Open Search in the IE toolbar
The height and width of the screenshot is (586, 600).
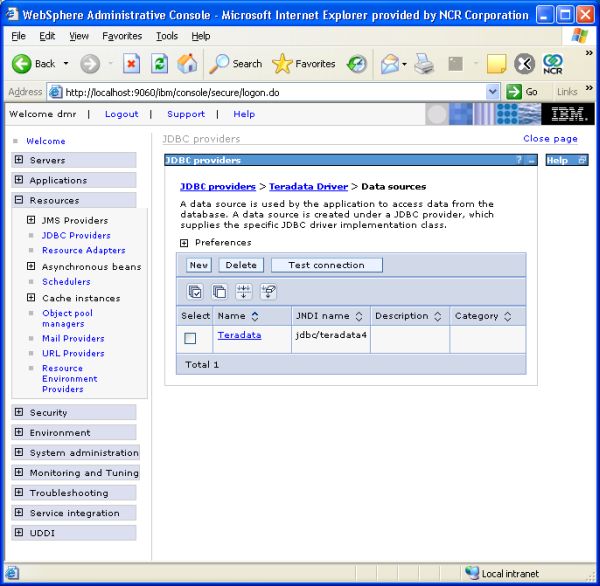click(235, 64)
